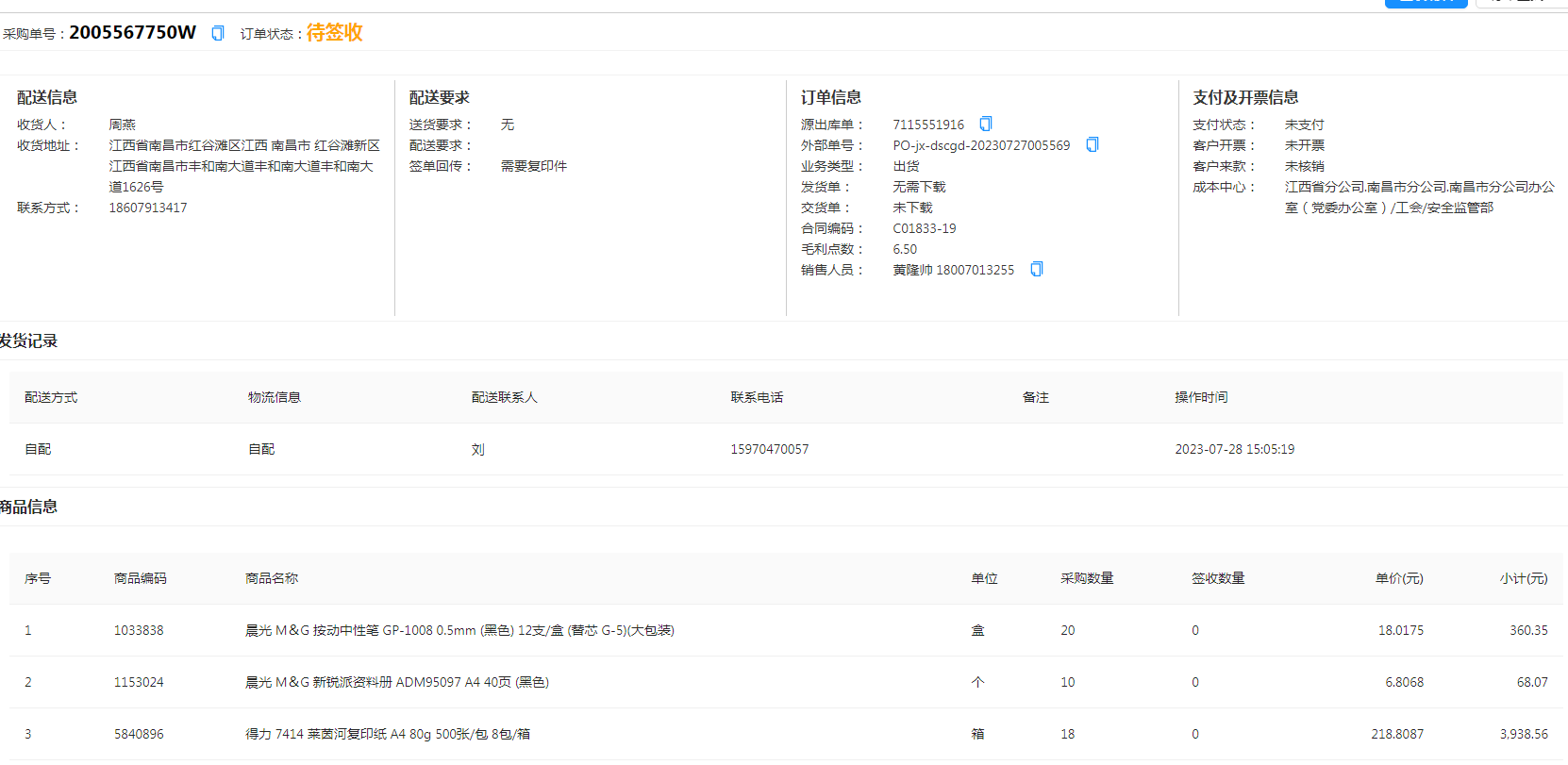Copy source outbound number 7115551916
Image resolution: width=1568 pixels, height=765 pixels.
click(x=986, y=124)
